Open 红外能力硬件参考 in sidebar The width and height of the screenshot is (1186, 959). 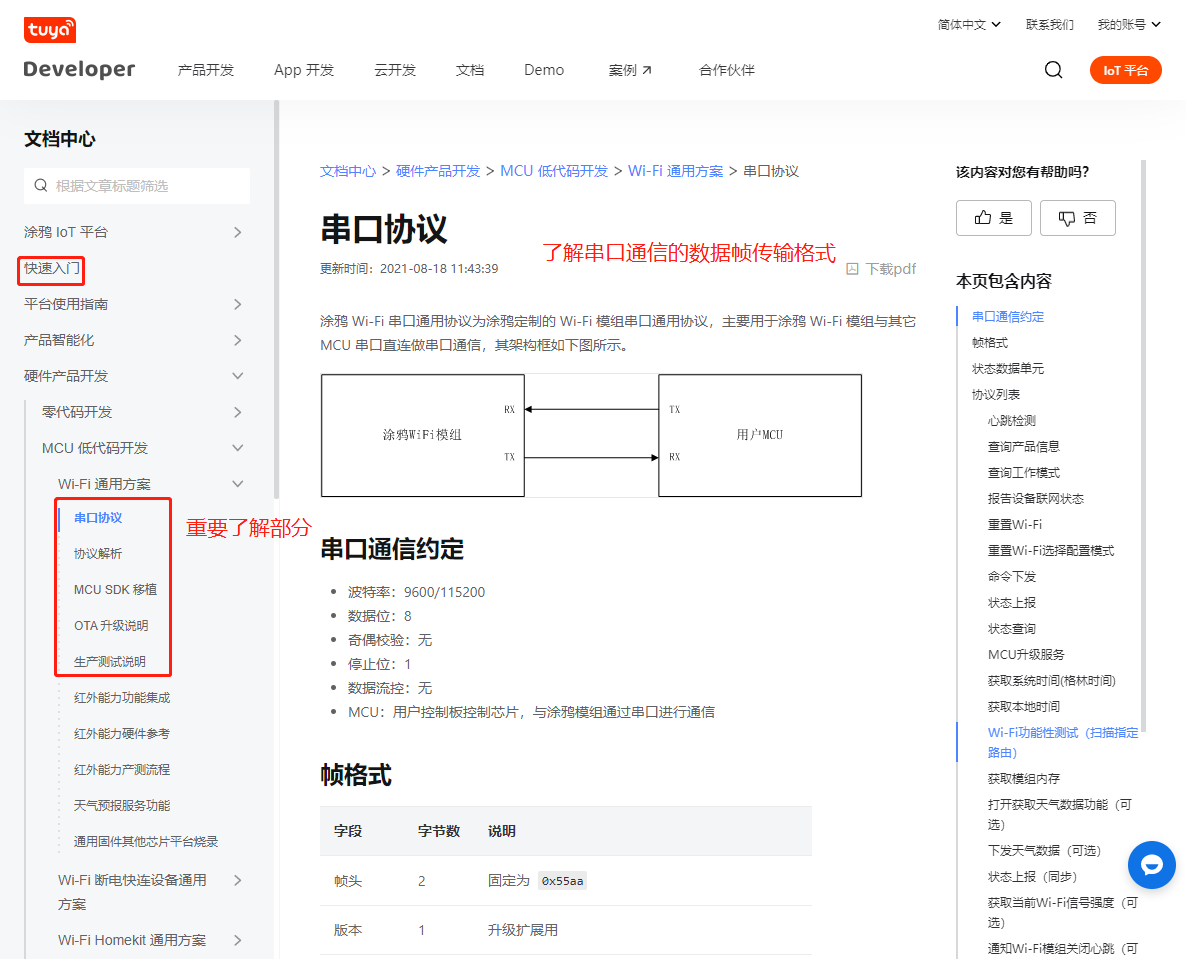click(x=122, y=734)
